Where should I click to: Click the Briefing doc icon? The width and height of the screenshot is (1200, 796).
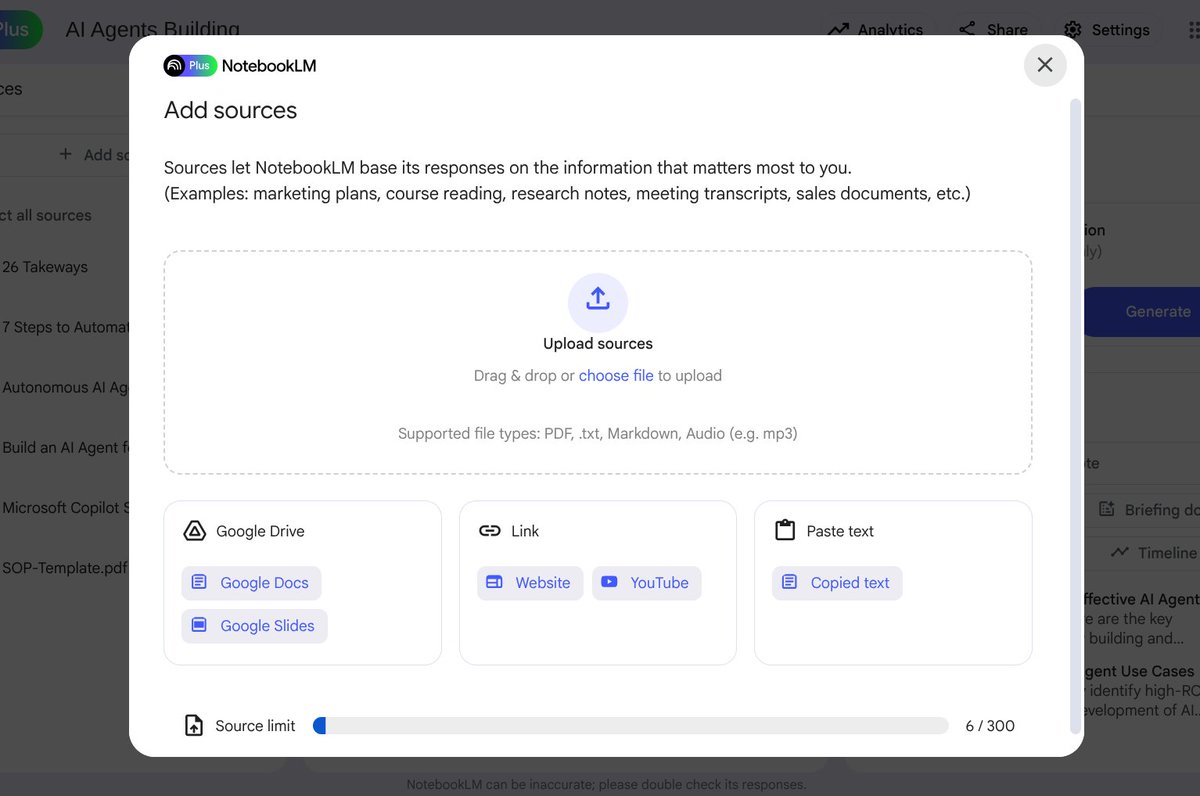pos(1106,509)
